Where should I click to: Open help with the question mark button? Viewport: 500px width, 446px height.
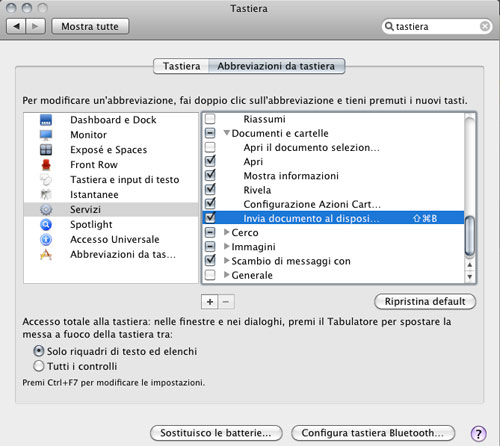[x=478, y=434]
